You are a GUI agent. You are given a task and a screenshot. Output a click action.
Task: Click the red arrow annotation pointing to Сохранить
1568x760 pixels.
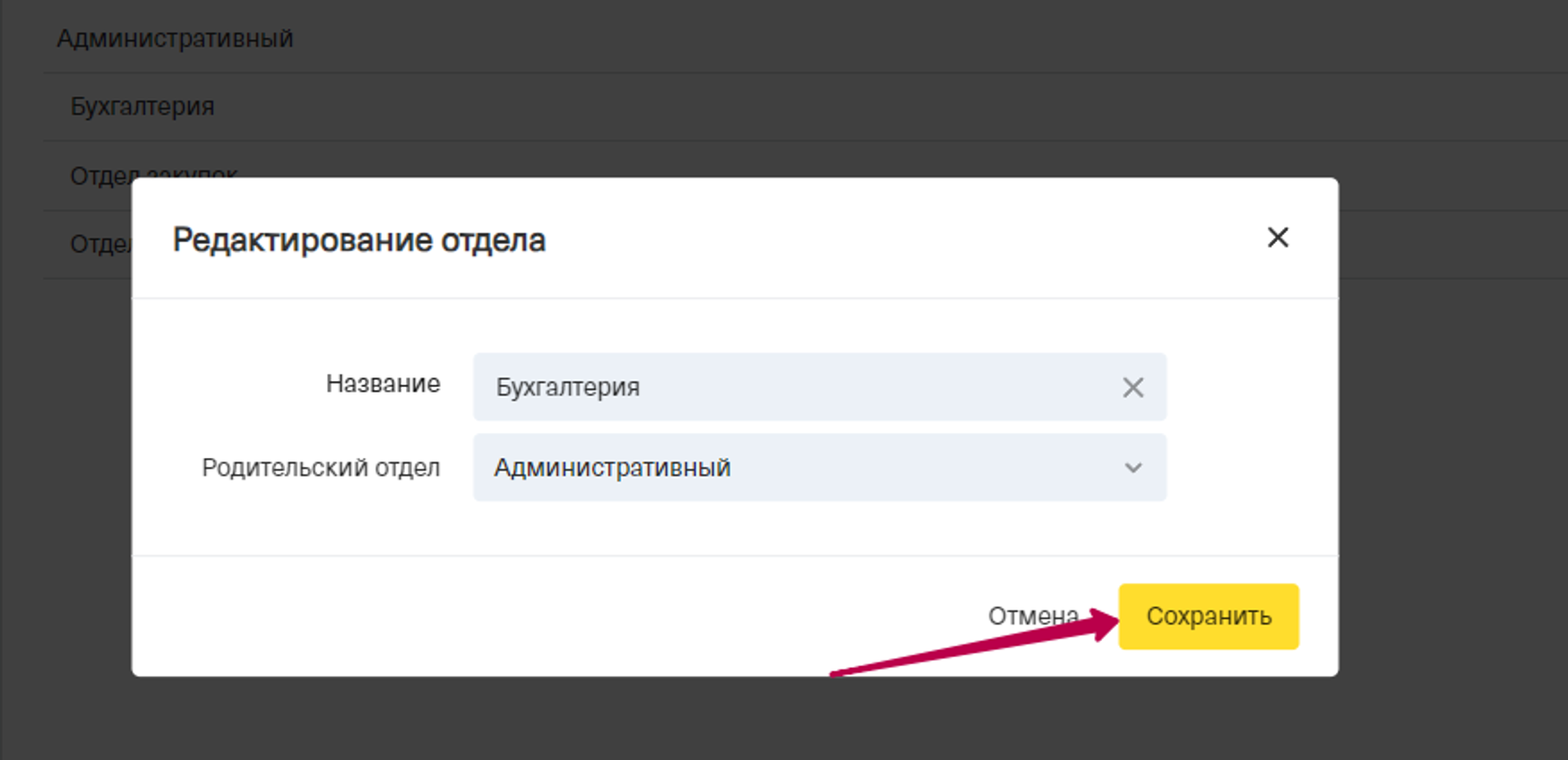click(x=968, y=645)
